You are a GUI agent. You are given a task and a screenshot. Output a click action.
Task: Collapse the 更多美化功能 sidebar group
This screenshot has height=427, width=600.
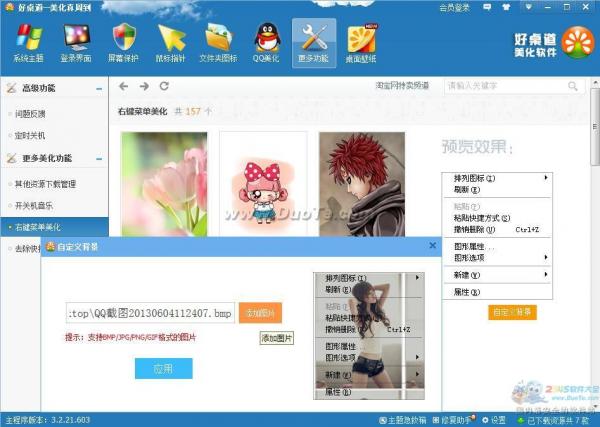99,159
